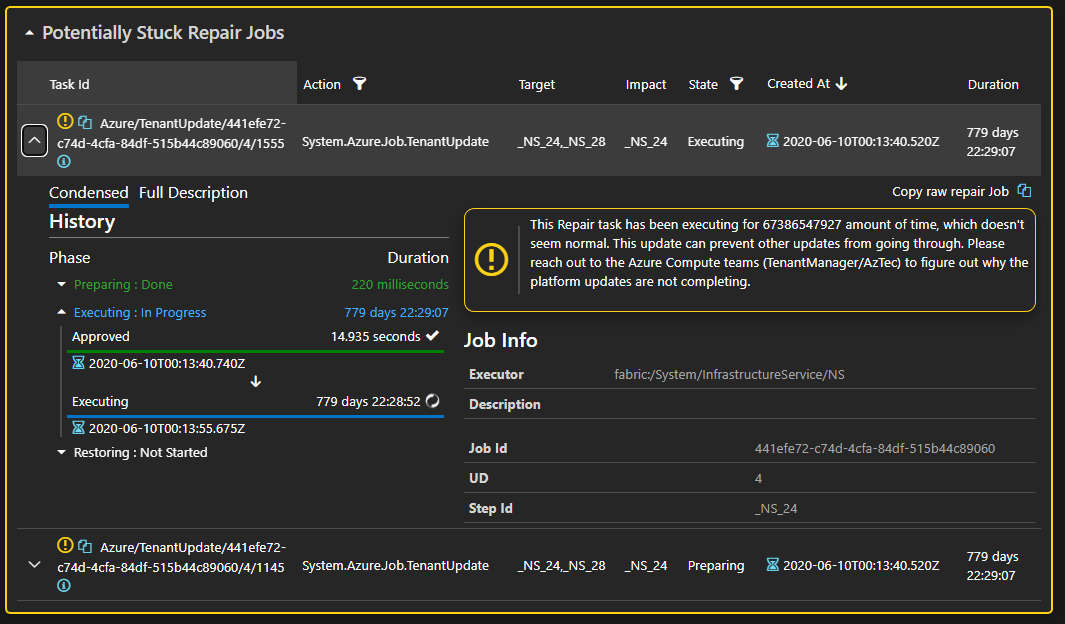Select Job Id value 441efe72-c74d-4cfa-84df-515b44c89060
The image size is (1065, 624).
click(x=875, y=448)
